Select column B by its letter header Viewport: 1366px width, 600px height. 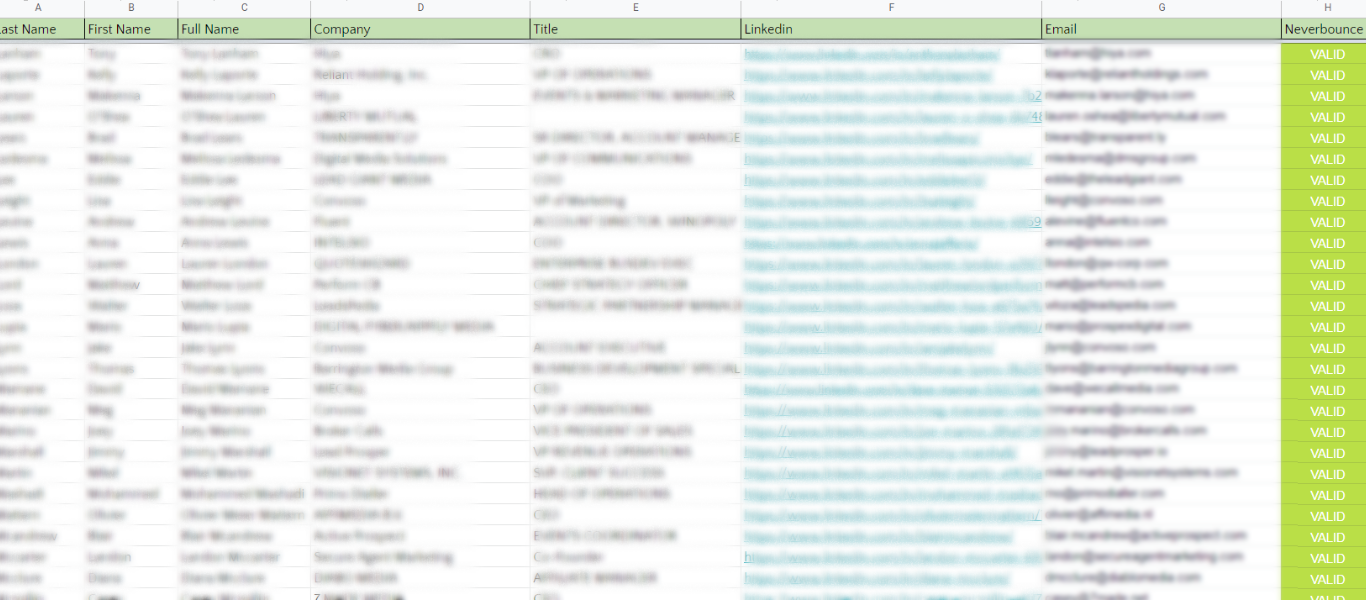131,8
